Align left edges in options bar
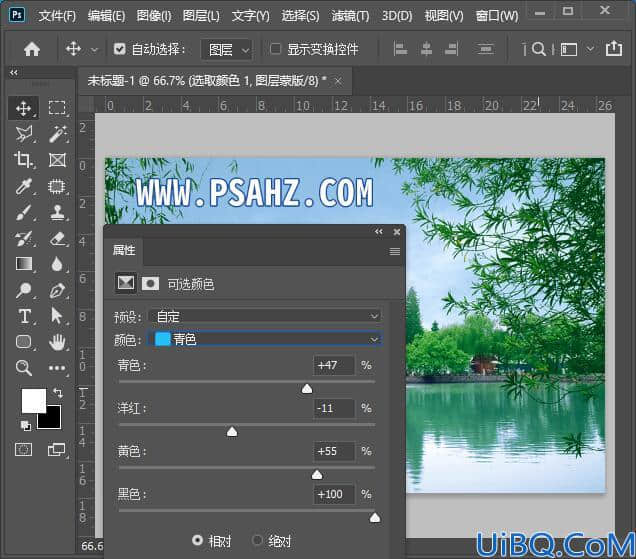Screen dimensions: 636x559 (x=400, y=49)
